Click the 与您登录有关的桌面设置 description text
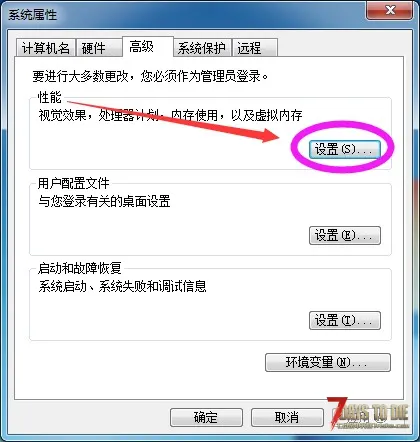This screenshot has width=420, height=442. [x=104, y=201]
